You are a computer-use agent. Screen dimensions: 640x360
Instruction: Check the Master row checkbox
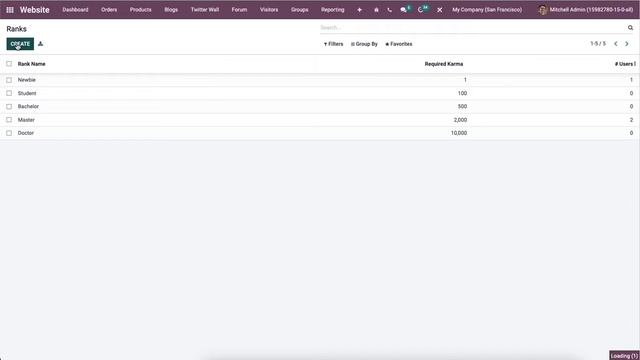pos(9,120)
